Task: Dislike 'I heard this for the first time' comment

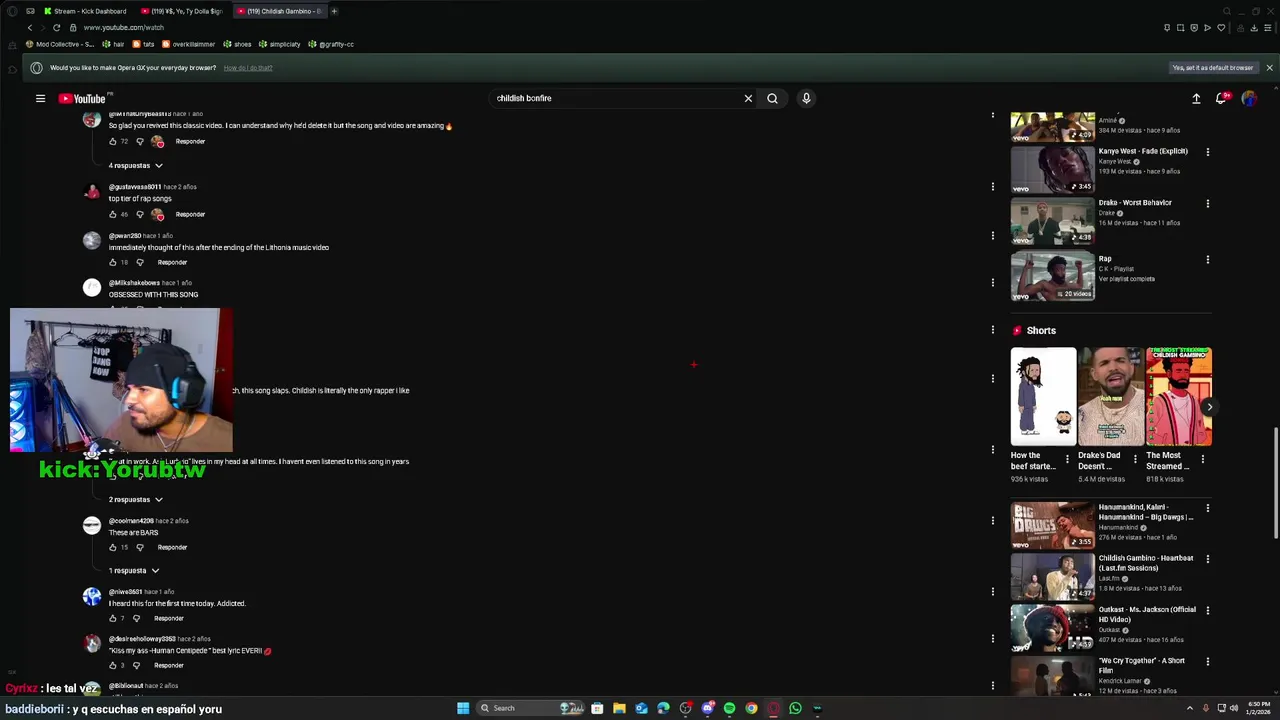Action: tap(136, 618)
